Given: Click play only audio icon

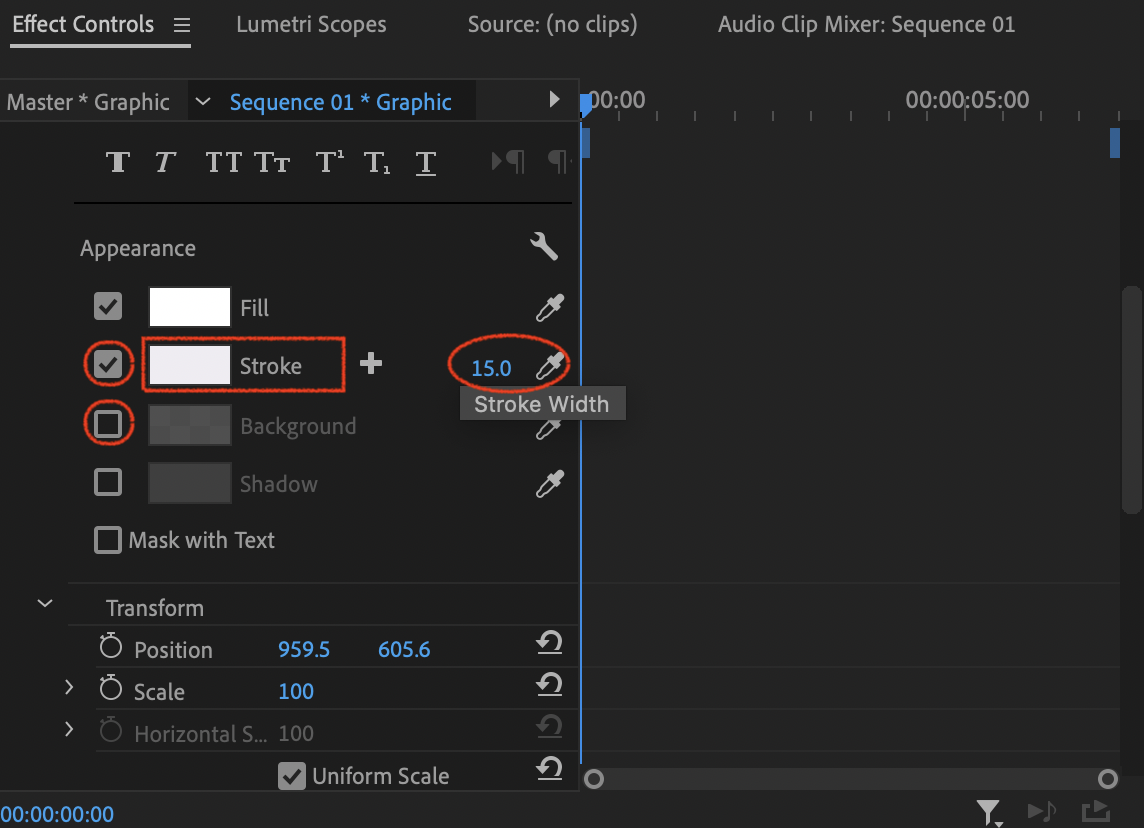Looking at the screenshot, I should pos(1042,810).
